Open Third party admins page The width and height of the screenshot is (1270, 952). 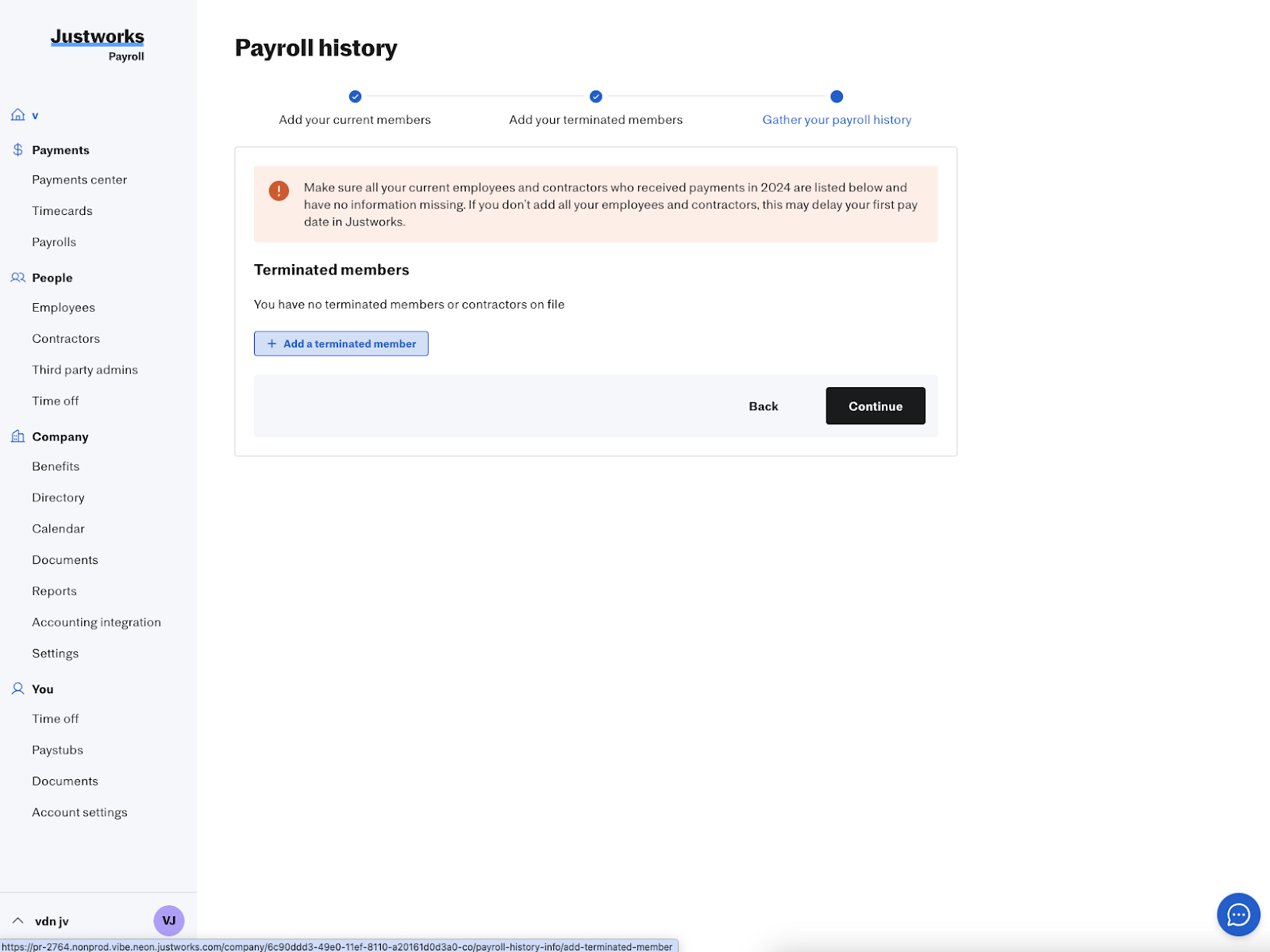tap(85, 370)
